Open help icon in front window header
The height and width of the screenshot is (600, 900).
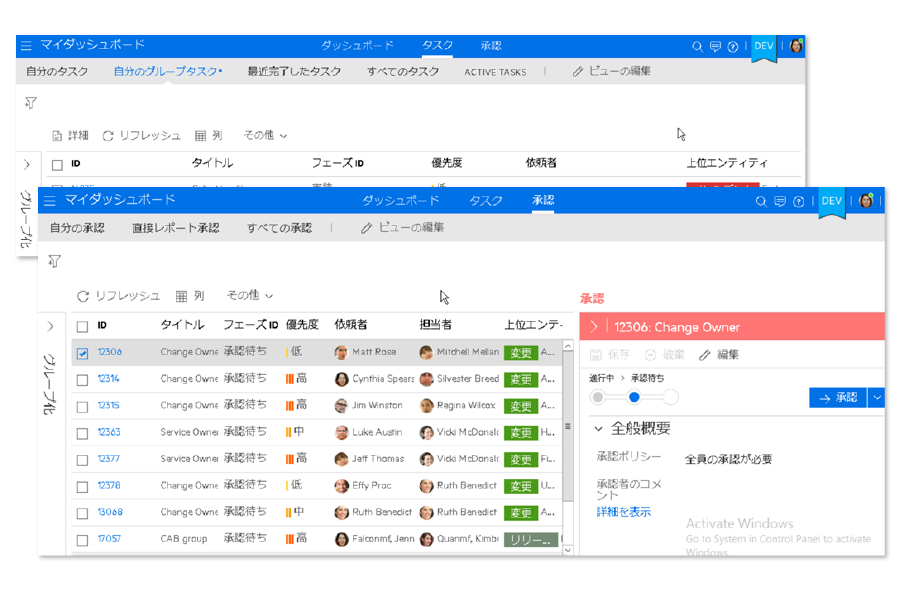[798, 202]
